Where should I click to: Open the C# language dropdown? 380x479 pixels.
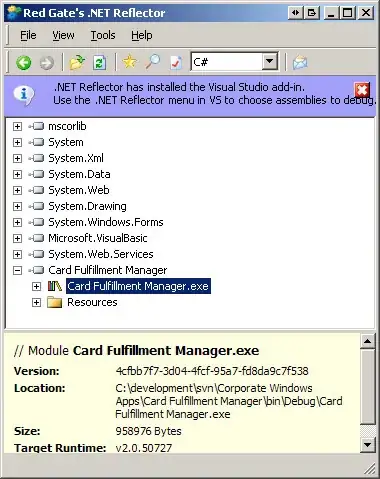pos(270,62)
